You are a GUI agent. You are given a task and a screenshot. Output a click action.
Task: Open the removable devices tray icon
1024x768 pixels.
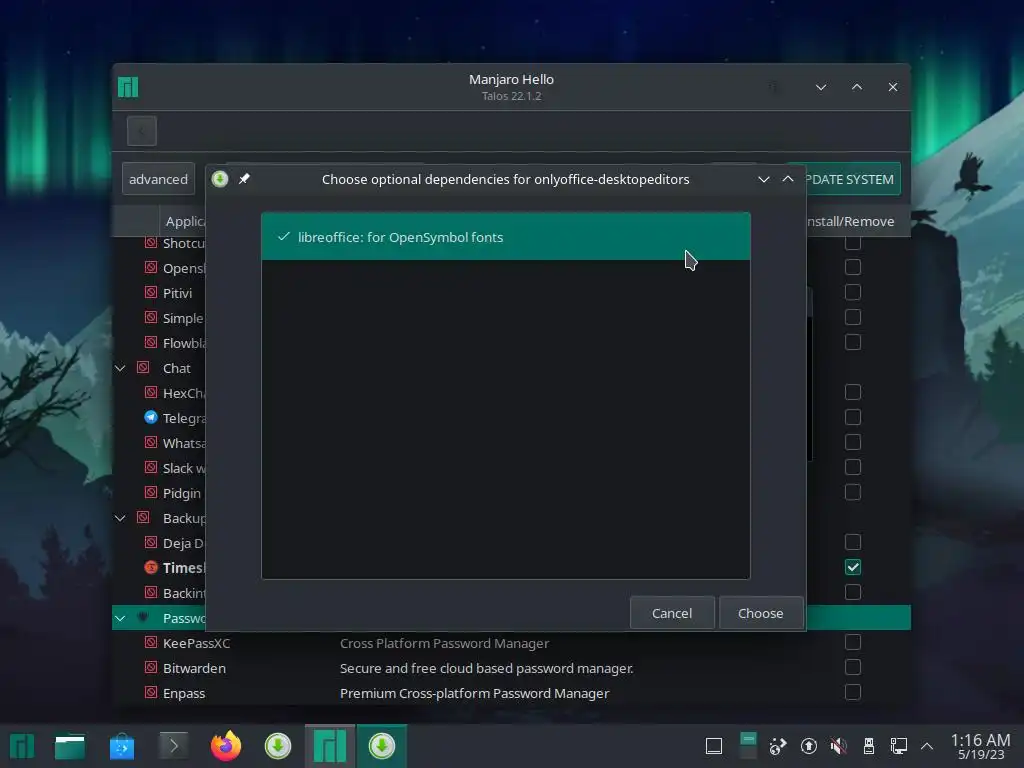(x=869, y=746)
